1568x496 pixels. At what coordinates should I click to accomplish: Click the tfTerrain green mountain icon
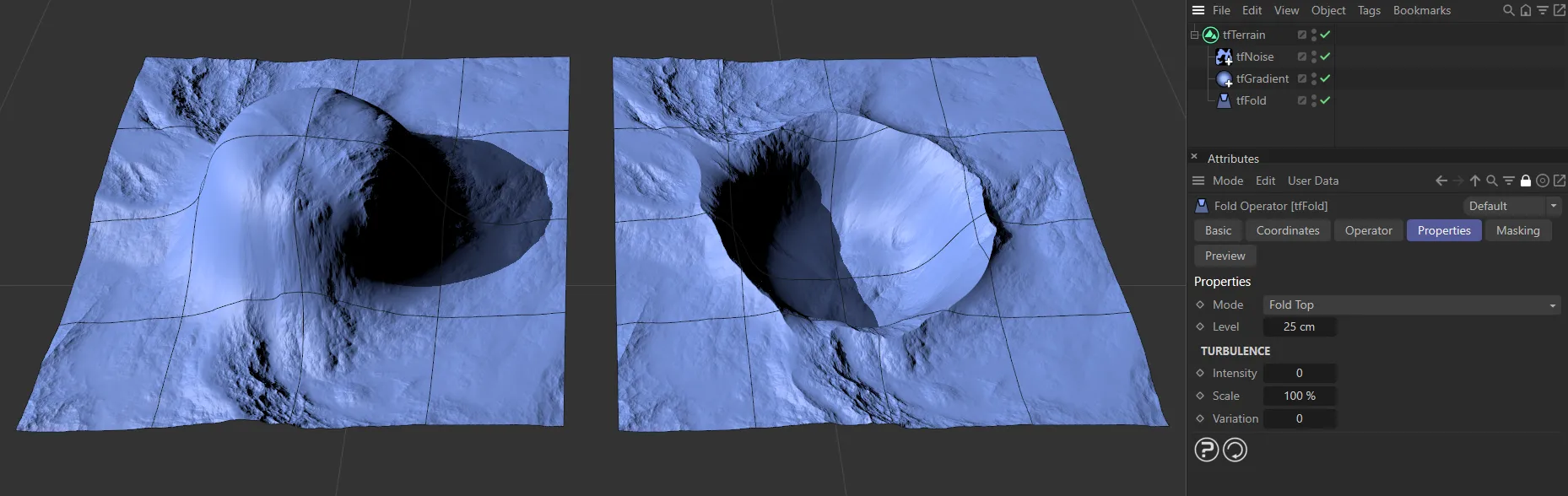click(1210, 35)
